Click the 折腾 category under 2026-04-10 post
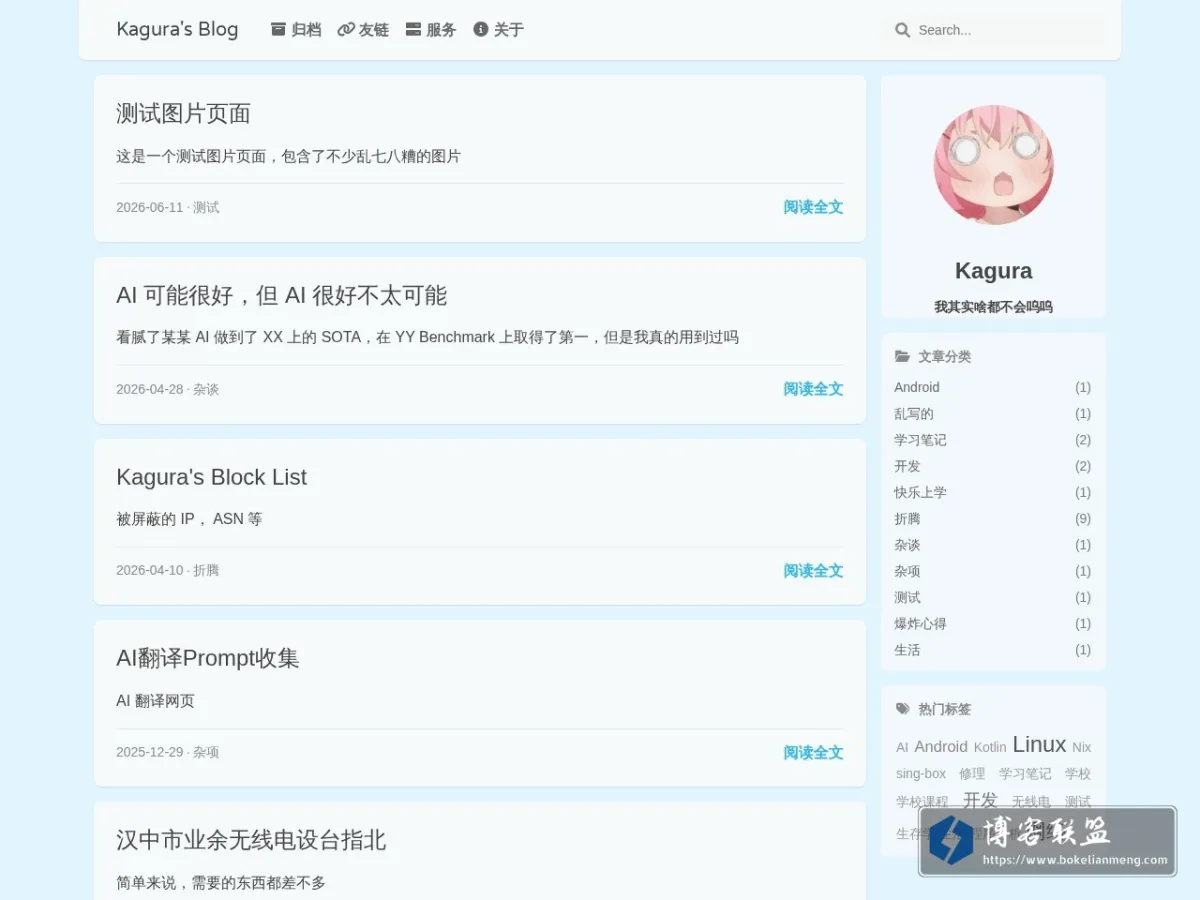Screen dimensions: 1200x900 (206, 570)
